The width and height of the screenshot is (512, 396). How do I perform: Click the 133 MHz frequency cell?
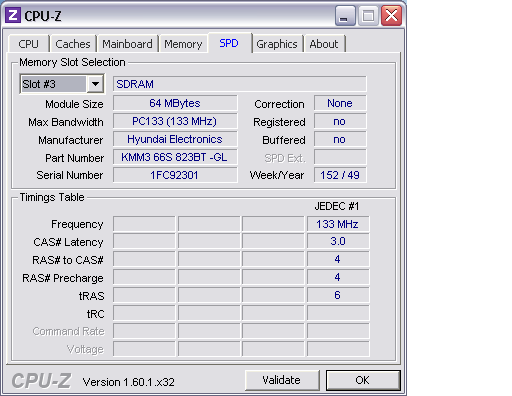pyautogui.click(x=338, y=224)
